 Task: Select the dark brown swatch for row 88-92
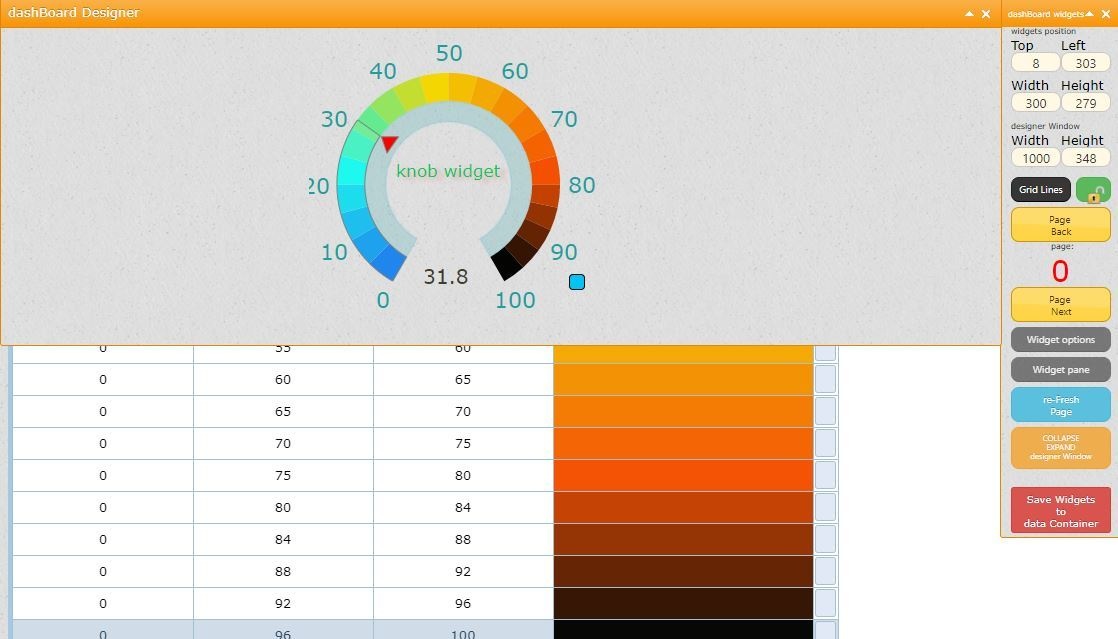click(683, 571)
